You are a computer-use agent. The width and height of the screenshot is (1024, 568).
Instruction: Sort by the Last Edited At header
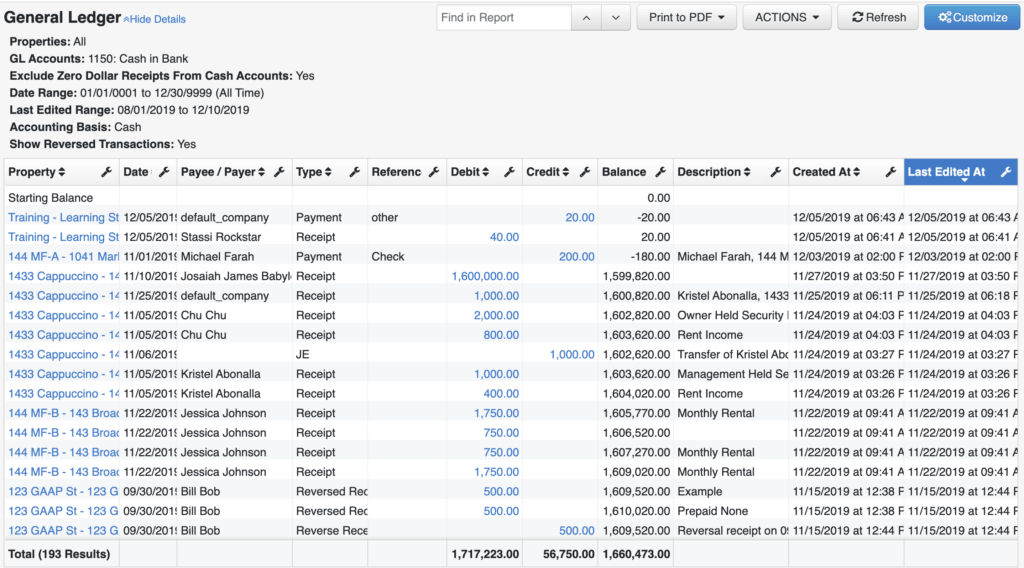coord(946,172)
